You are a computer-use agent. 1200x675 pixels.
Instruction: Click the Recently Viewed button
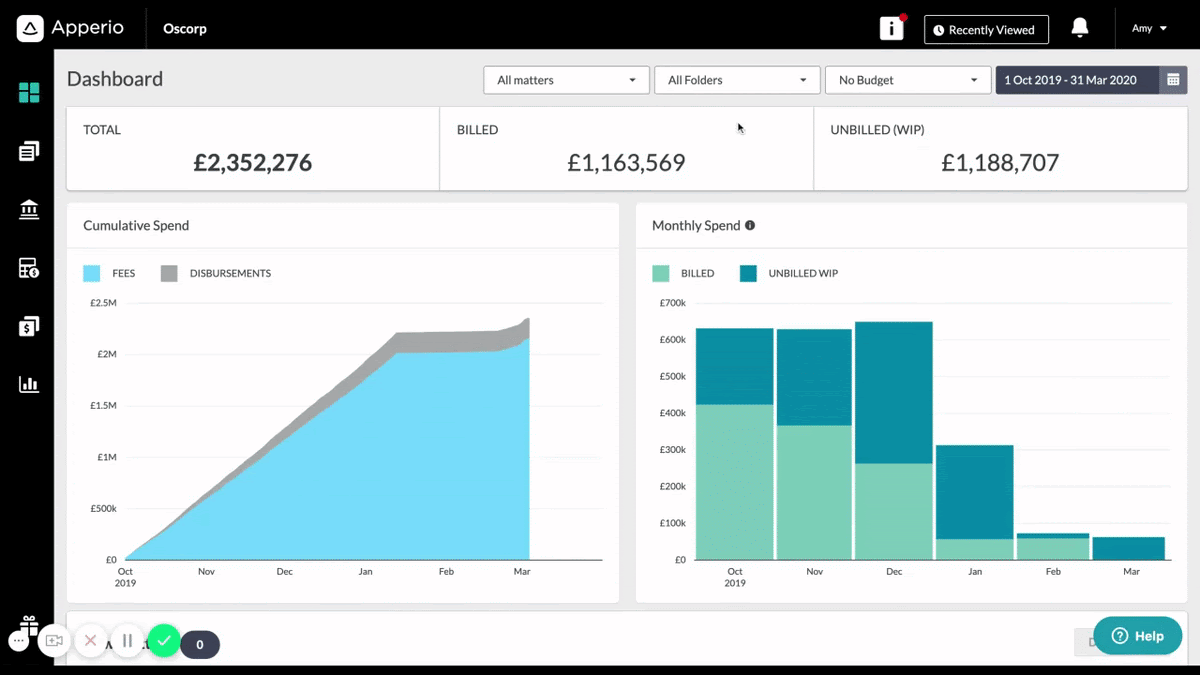point(986,30)
